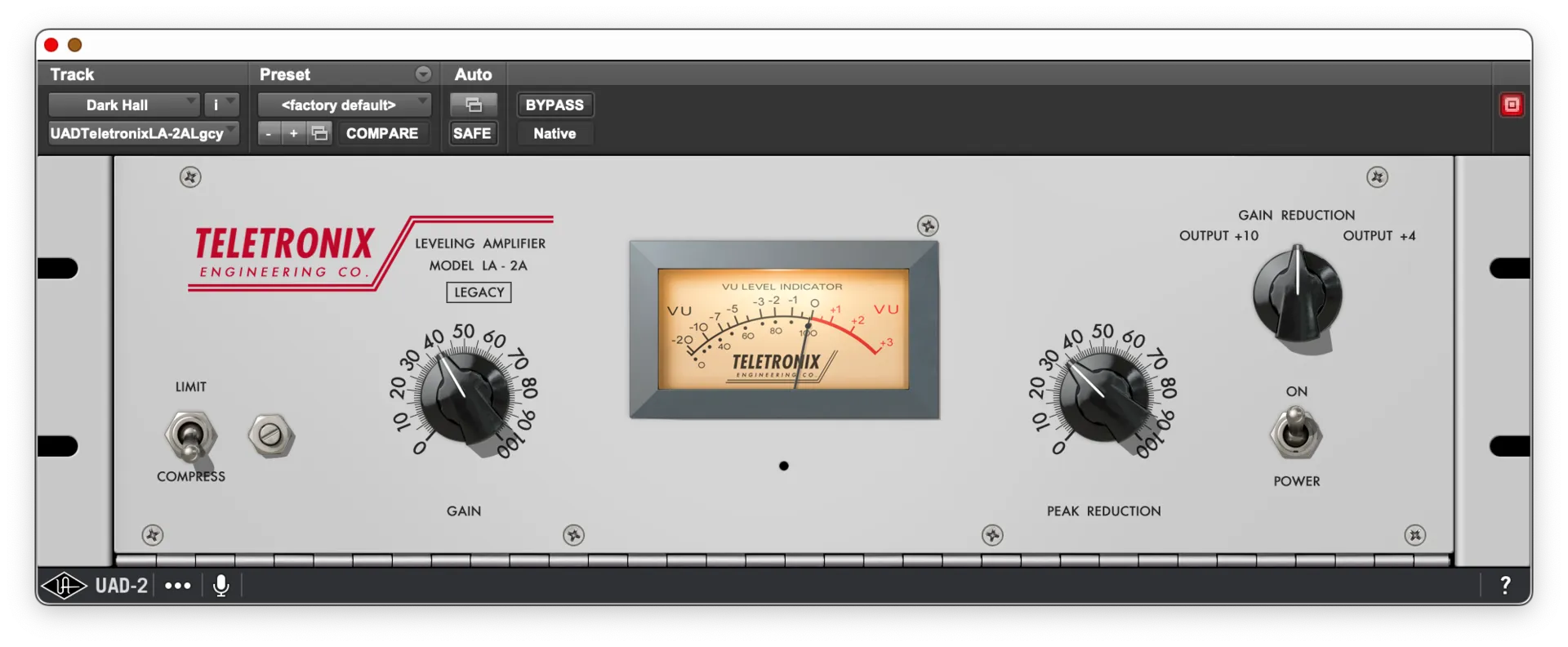Open the insert position 'i' dropdown

click(221, 105)
